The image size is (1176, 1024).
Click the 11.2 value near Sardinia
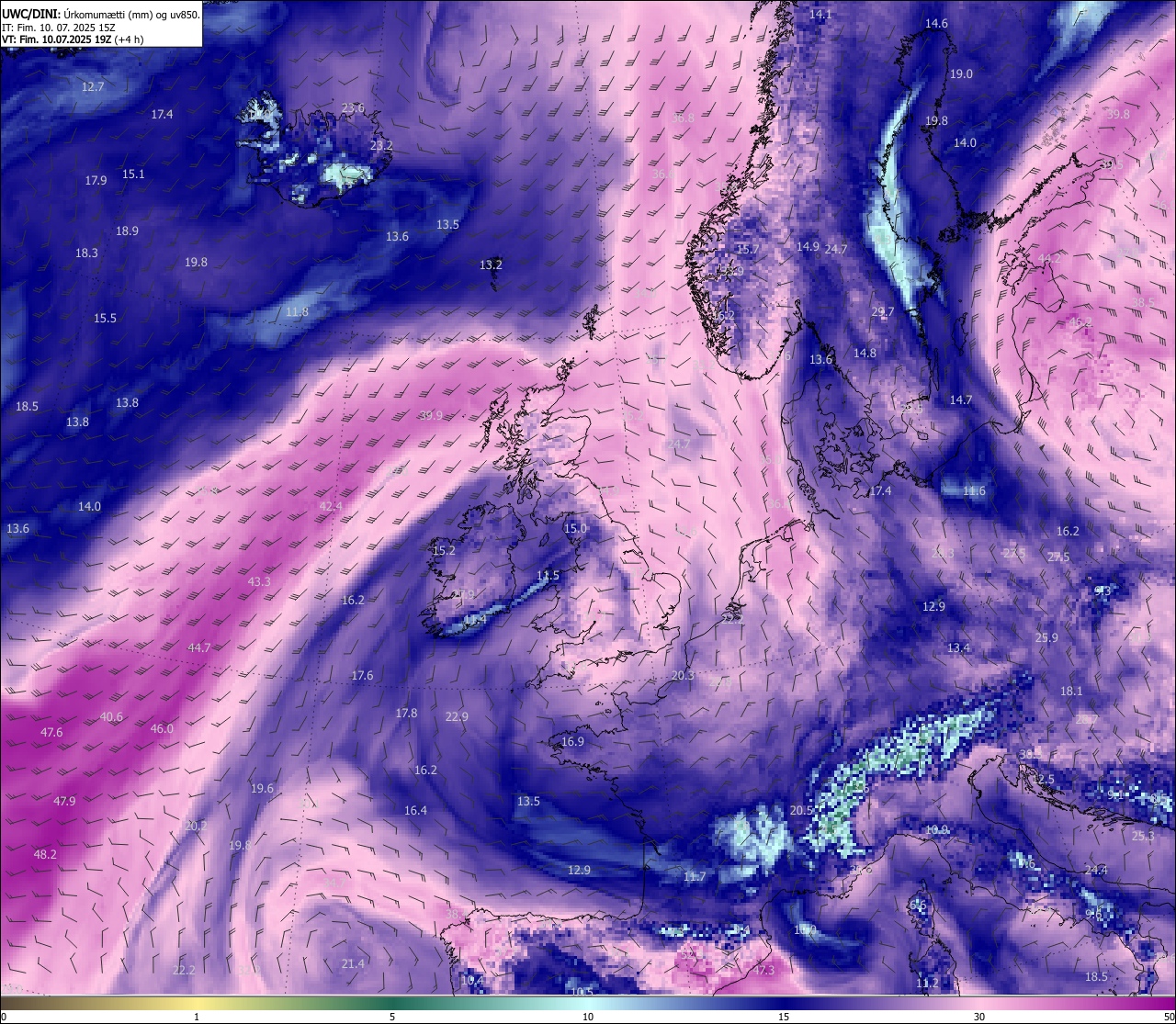tap(928, 984)
